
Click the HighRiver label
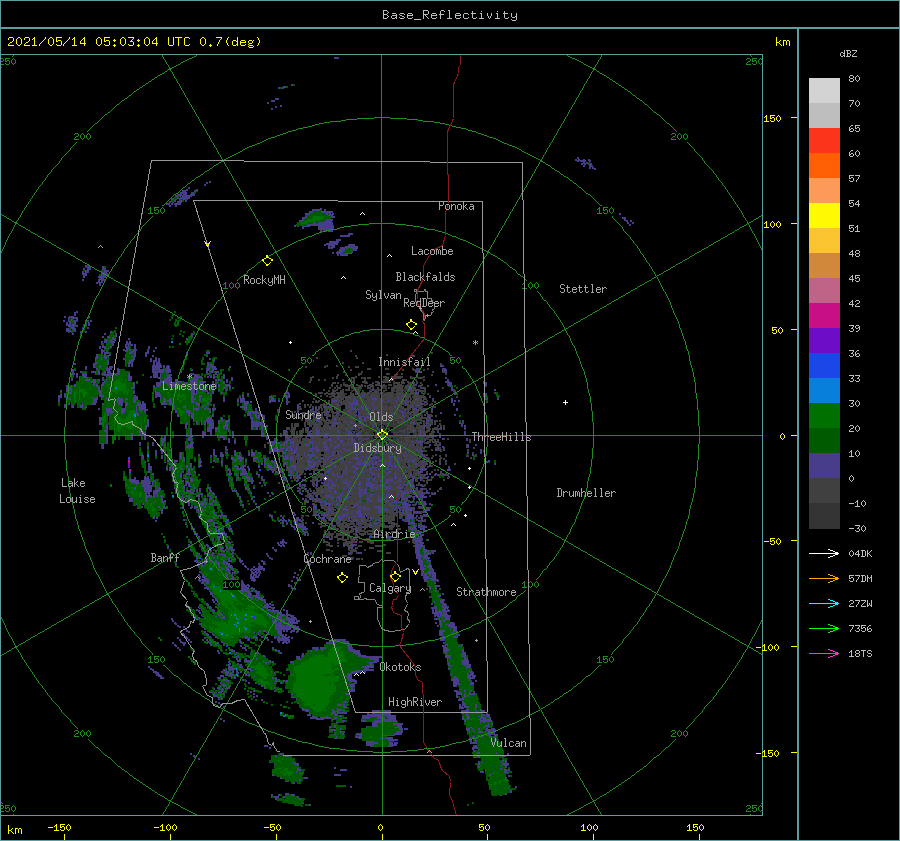click(415, 702)
